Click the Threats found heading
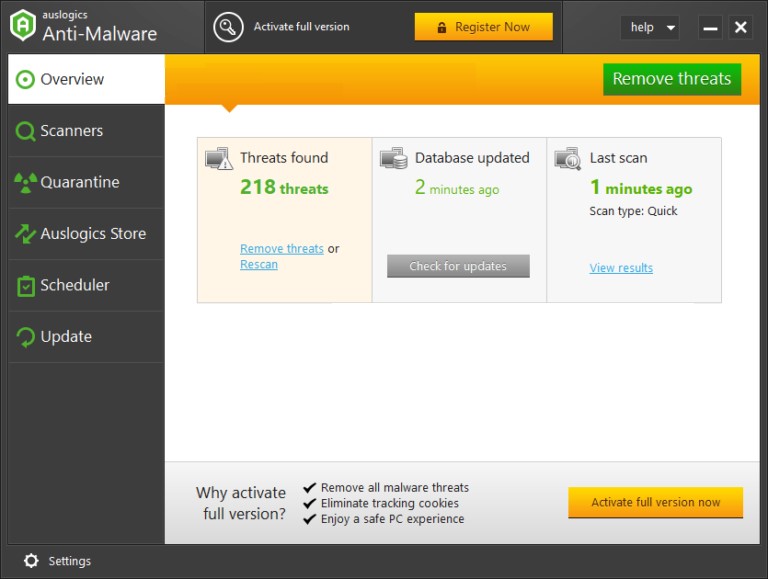Viewport: 768px width, 579px height. 284,158
